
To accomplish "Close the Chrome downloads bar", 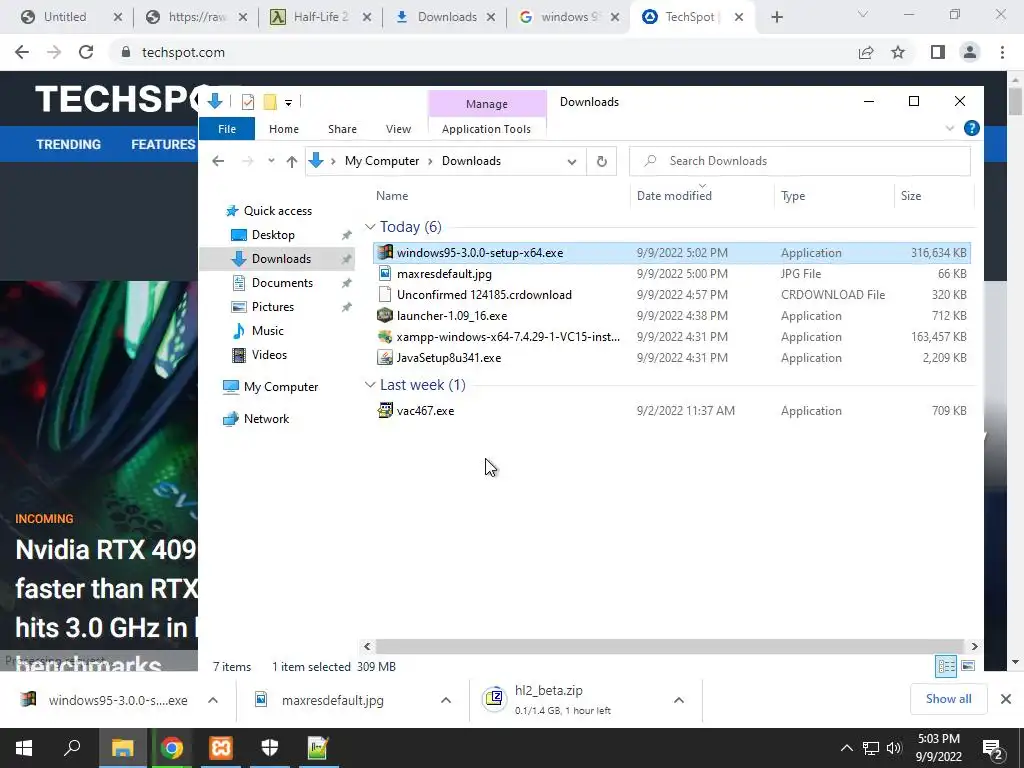I will (x=1006, y=699).
